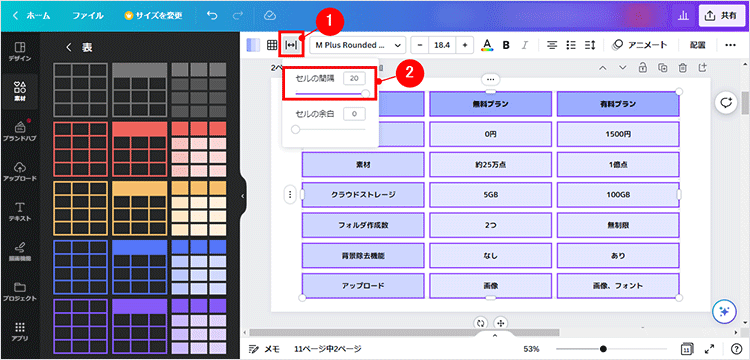Open the text color picker

tap(487, 45)
